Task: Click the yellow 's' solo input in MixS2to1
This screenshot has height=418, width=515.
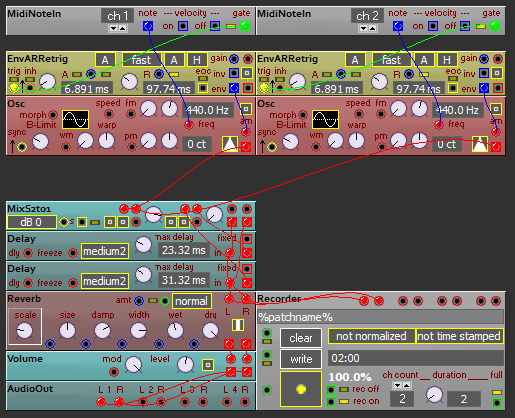Action: 63,222
